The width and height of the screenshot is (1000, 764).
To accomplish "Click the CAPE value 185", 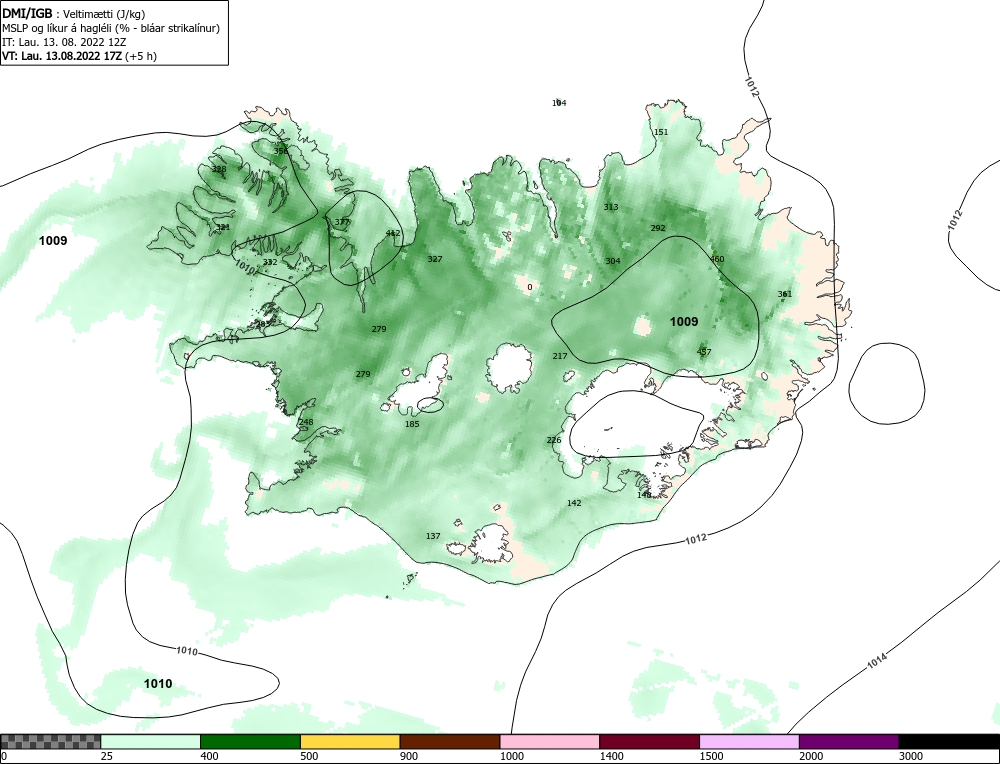I will tap(412, 423).
